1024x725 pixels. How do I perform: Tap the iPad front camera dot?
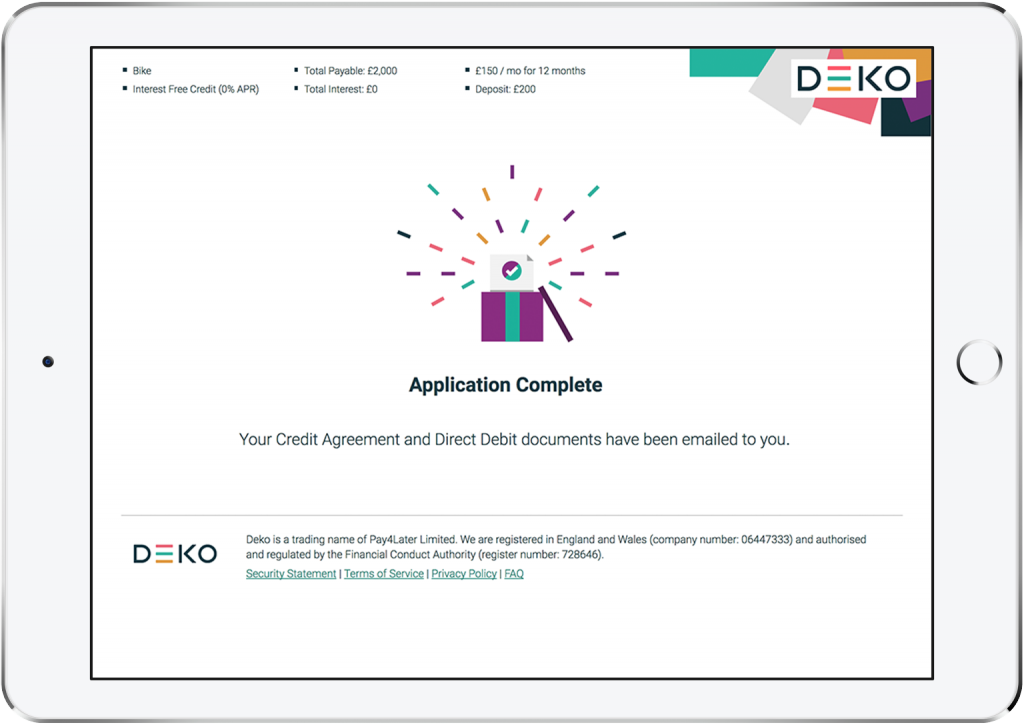(x=48, y=362)
